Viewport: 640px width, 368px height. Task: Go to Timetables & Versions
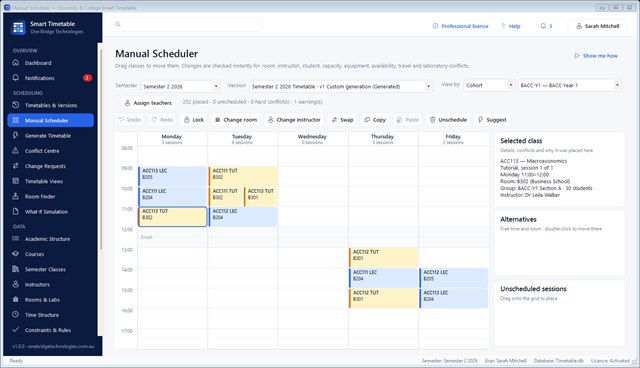tap(50, 105)
